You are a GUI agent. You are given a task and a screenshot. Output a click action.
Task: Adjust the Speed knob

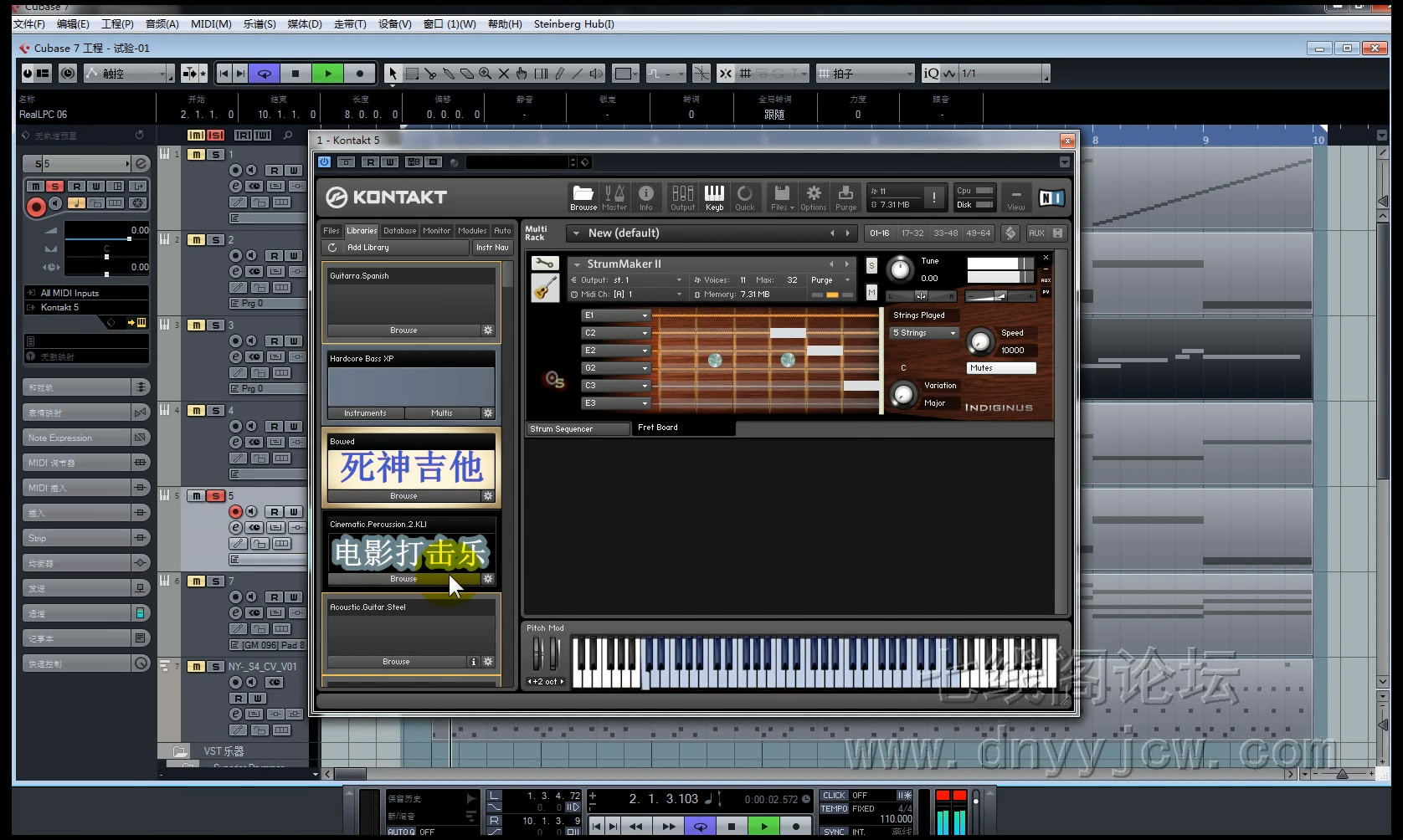click(979, 341)
